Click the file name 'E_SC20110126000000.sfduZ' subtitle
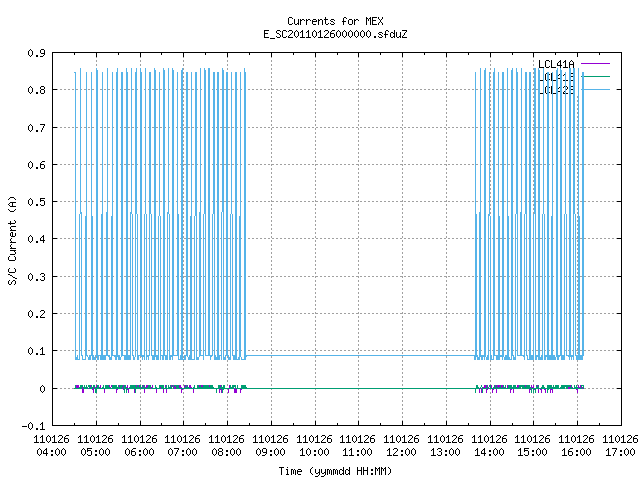This screenshot has height=480, width=640. pyautogui.click(x=335, y=34)
